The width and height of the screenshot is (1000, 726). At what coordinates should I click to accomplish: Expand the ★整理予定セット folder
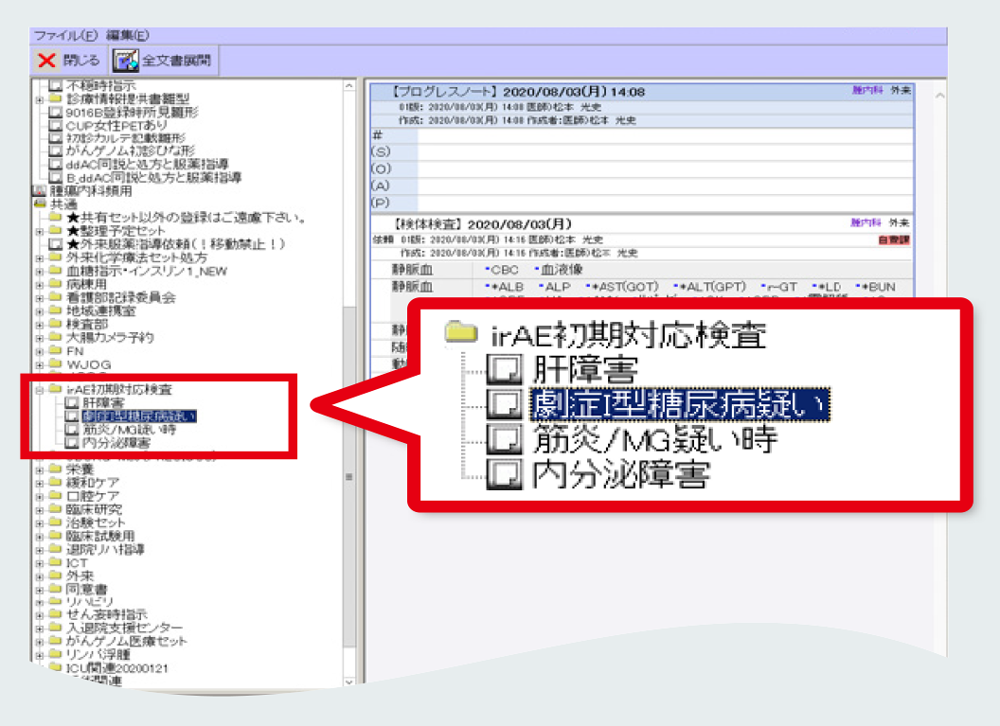(x=40, y=231)
